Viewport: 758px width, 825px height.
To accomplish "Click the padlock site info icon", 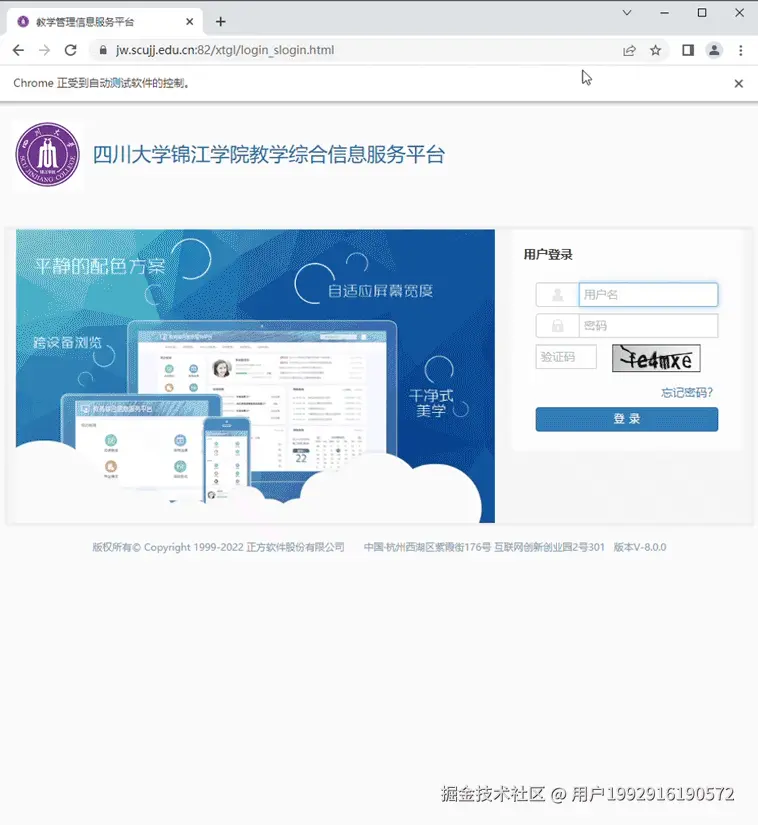I will click(x=104, y=50).
